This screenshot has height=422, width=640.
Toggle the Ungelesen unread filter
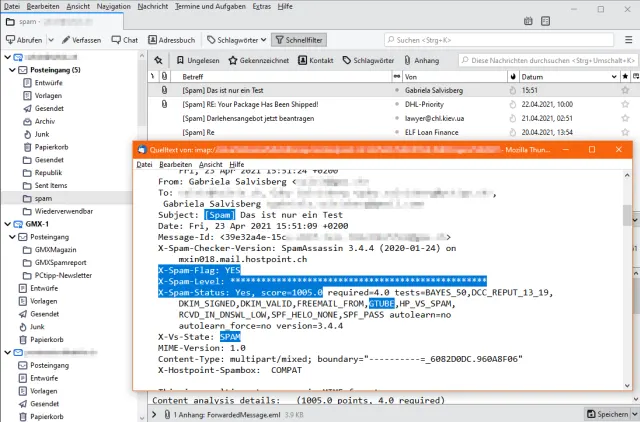196,60
